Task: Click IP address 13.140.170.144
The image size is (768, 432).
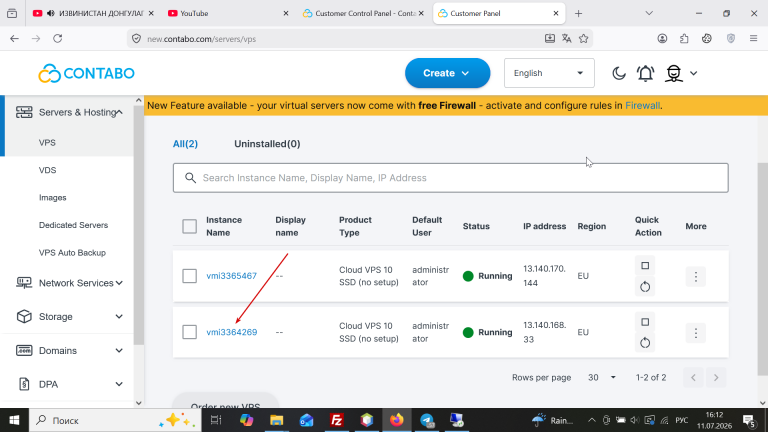Action: pos(544,276)
